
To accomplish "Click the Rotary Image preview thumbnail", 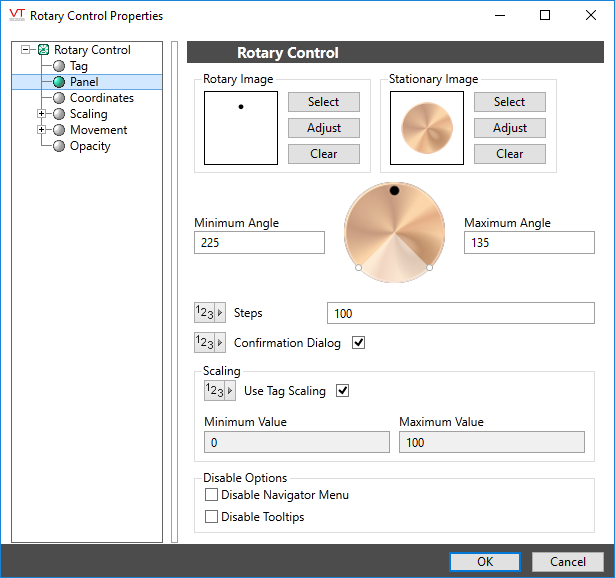I will 240,128.
